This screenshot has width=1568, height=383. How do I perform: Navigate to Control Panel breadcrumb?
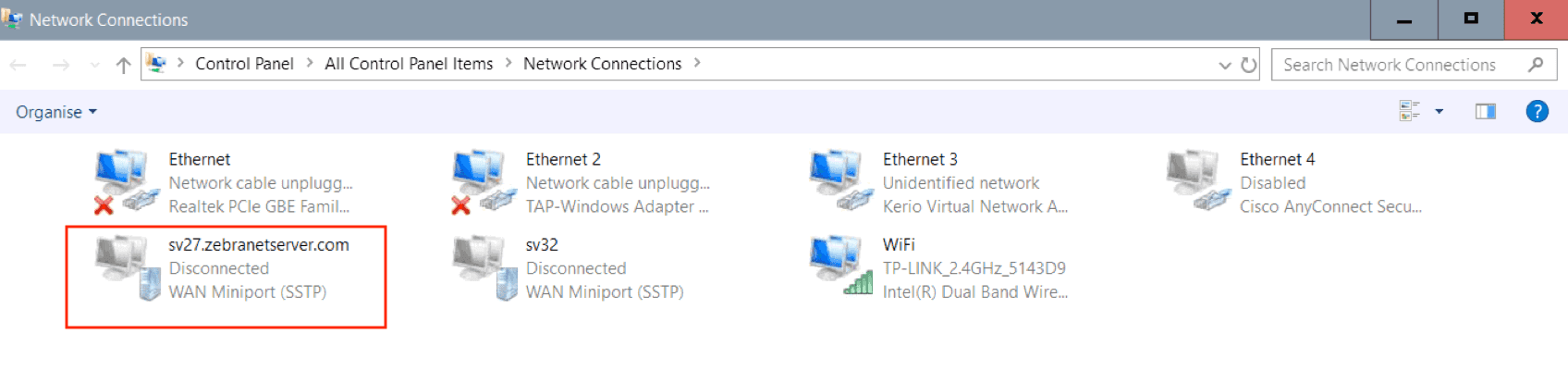244,64
